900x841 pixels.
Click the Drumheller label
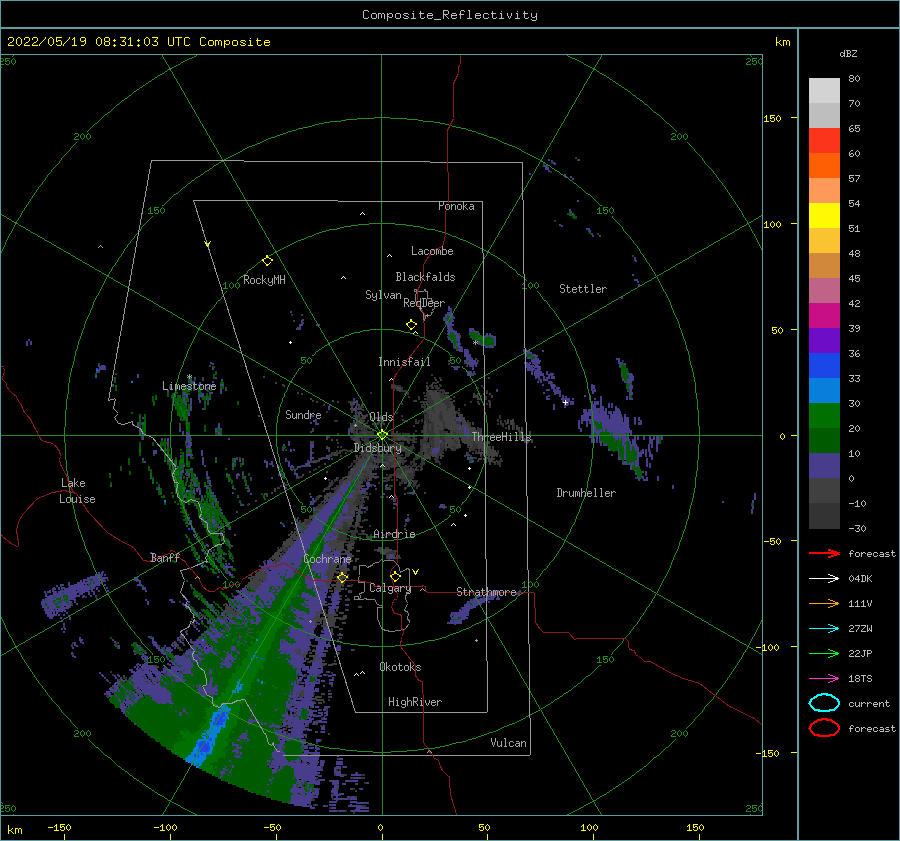click(x=586, y=493)
